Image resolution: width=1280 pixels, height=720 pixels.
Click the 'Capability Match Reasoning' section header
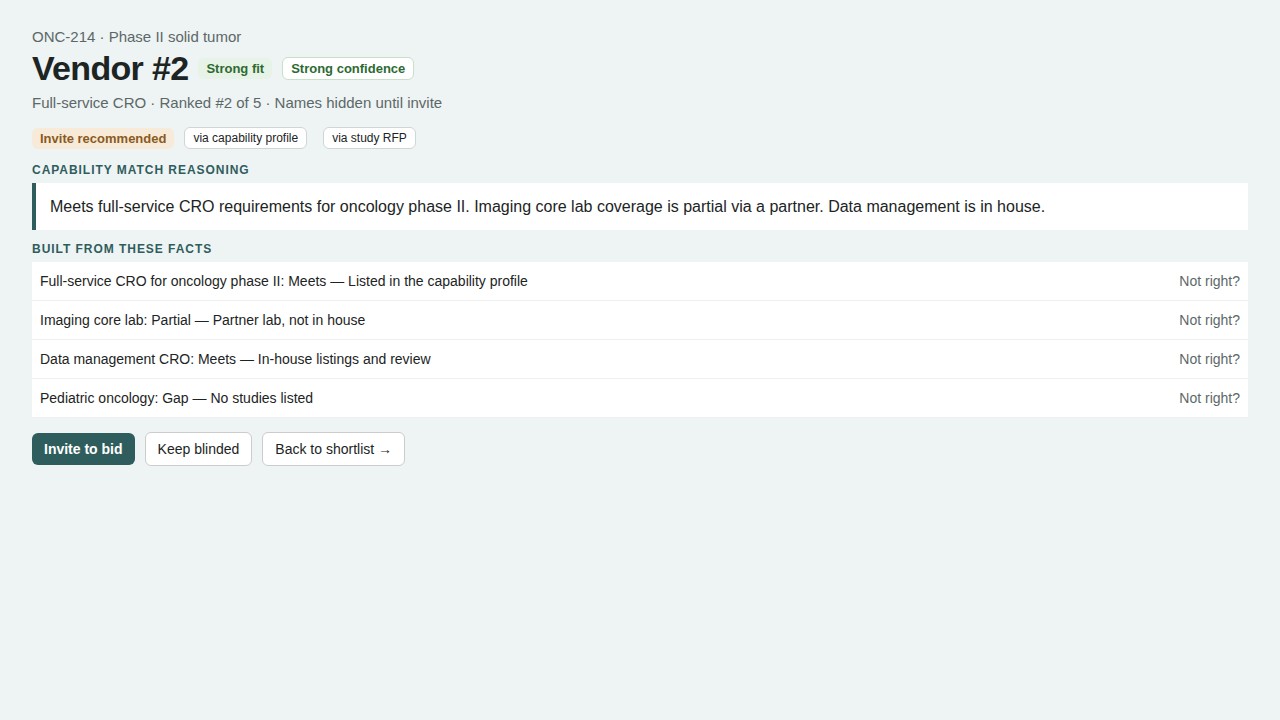click(140, 170)
